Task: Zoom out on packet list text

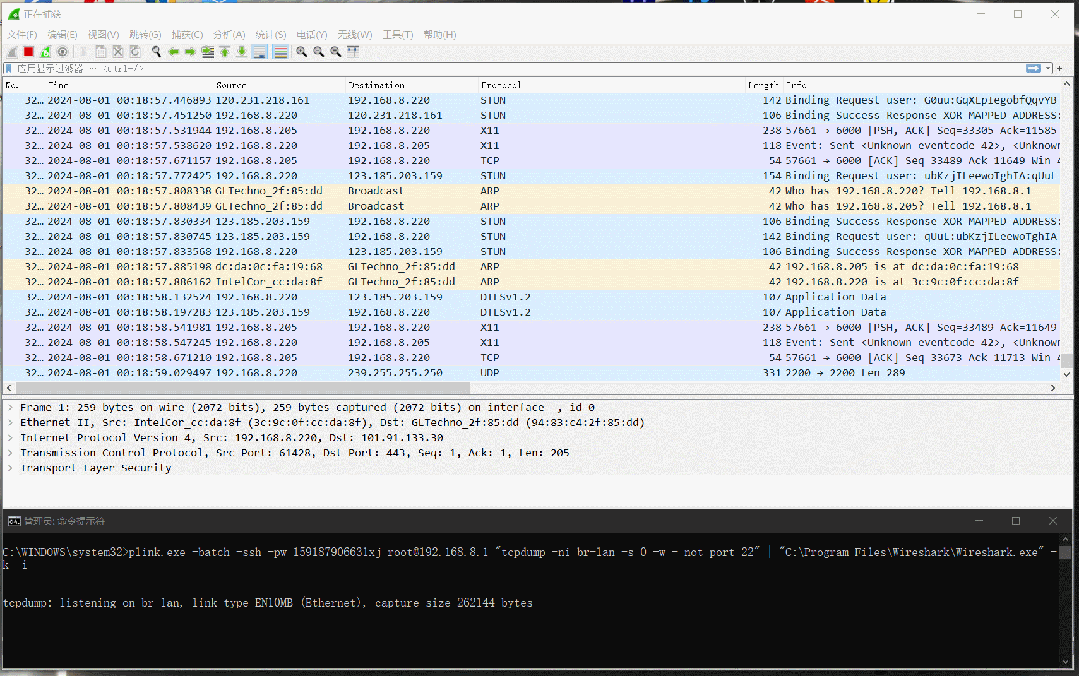Action: pyautogui.click(x=319, y=52)
